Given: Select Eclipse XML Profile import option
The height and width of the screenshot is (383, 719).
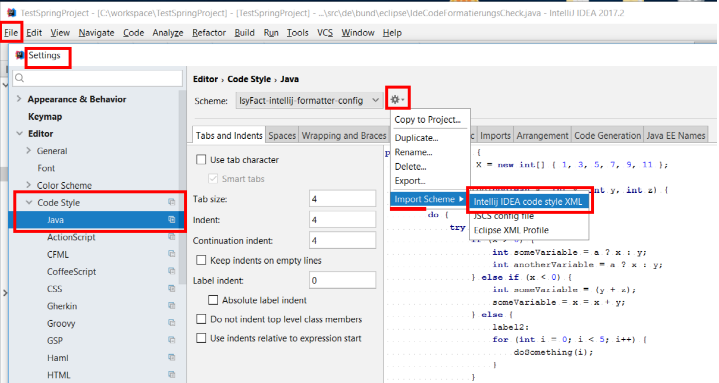Looking at the screenshot, I should pos(511,230).
